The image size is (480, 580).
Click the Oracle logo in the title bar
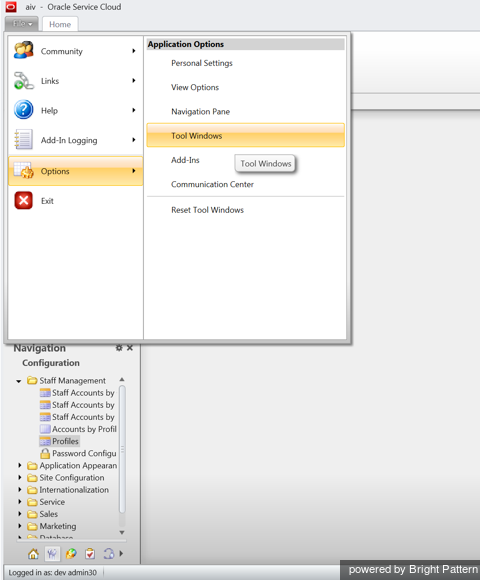(x=11, y=7)
